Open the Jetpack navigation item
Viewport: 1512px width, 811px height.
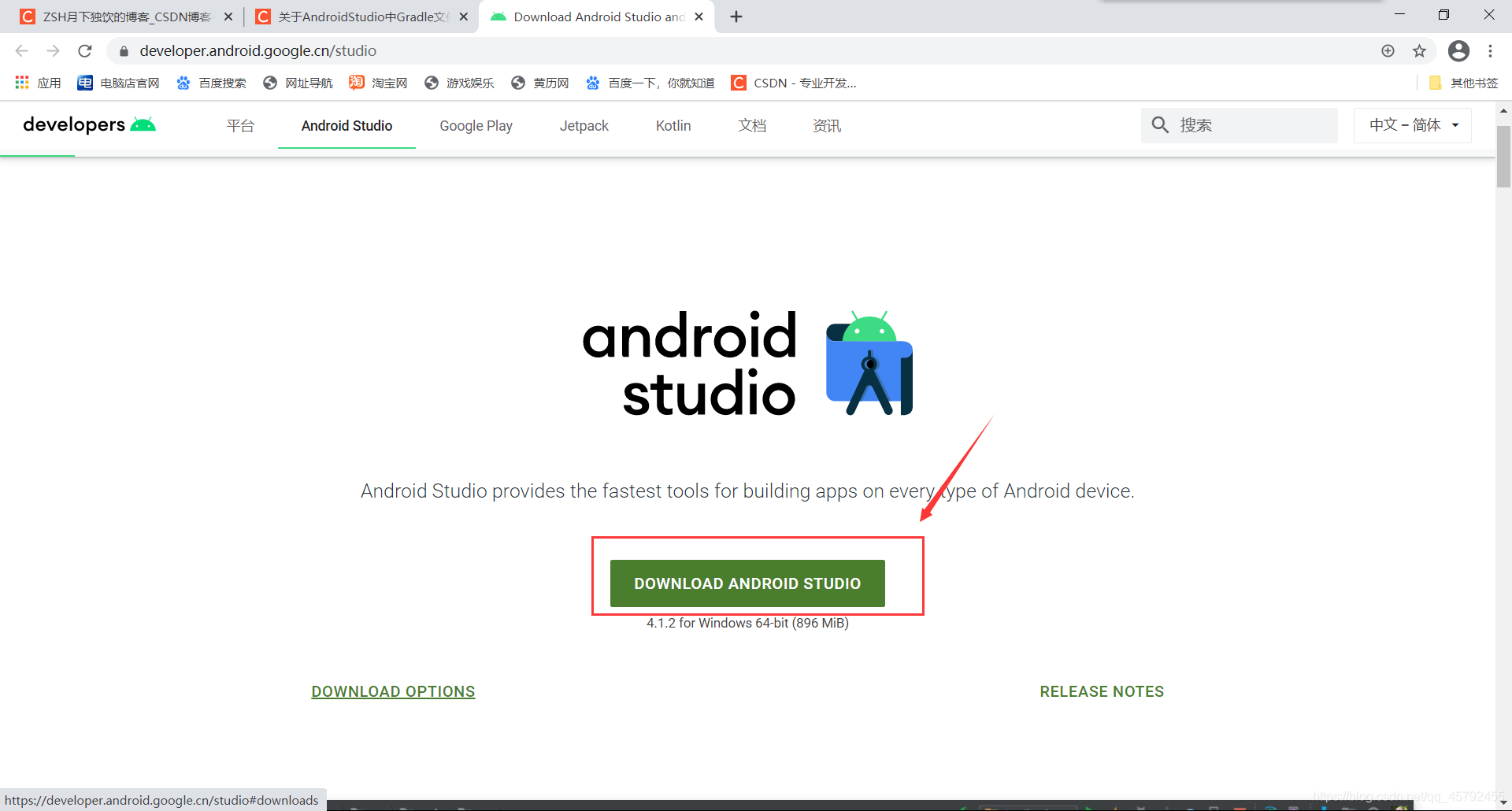pyautogui.click(x=584, y=126)
